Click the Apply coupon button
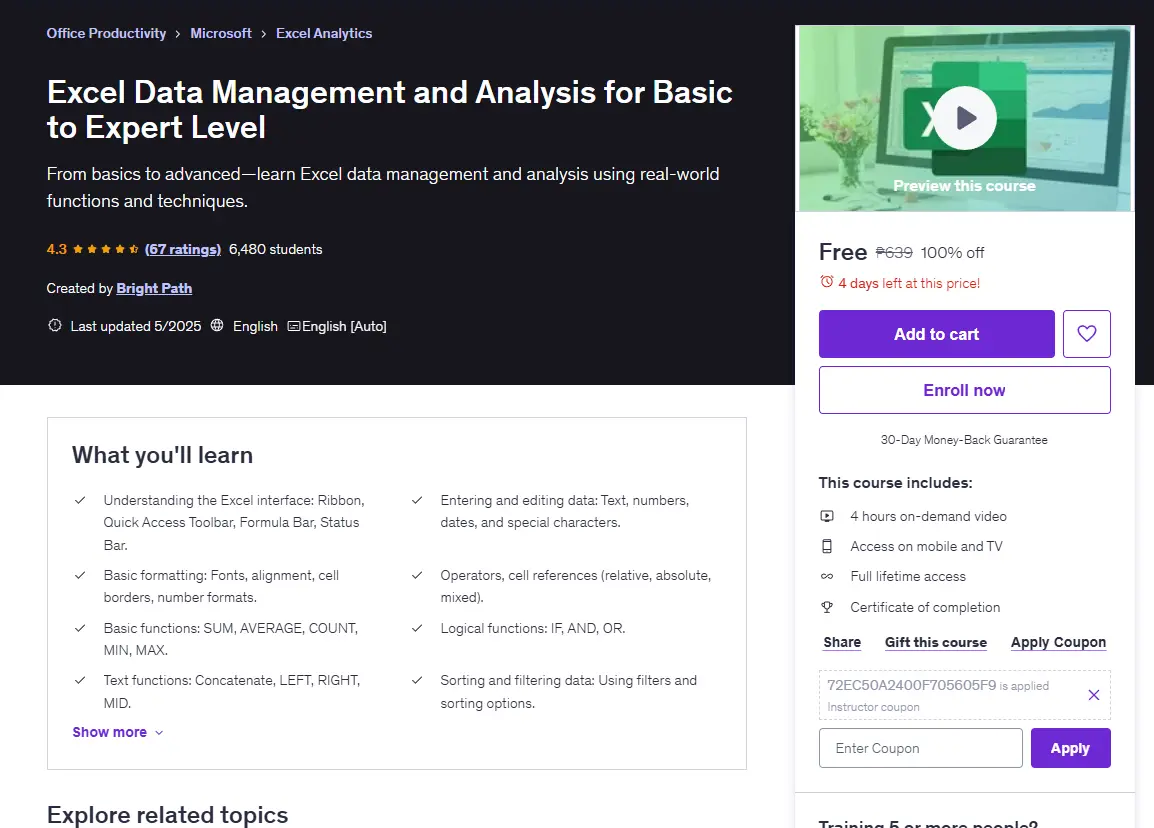The height and width of the screenshot is (828, 1154). click(1070, 748)
